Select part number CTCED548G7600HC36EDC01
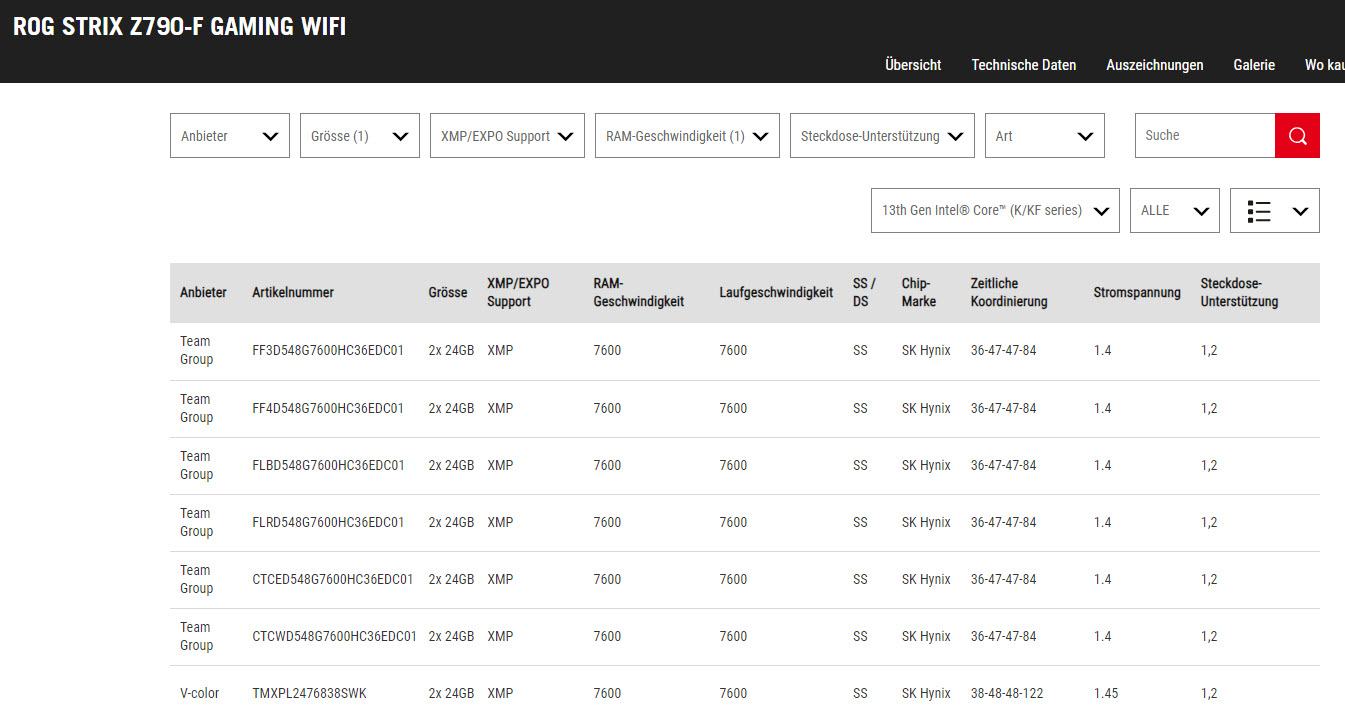Viewport: 1345px width, 705px height. pos(333,580)
